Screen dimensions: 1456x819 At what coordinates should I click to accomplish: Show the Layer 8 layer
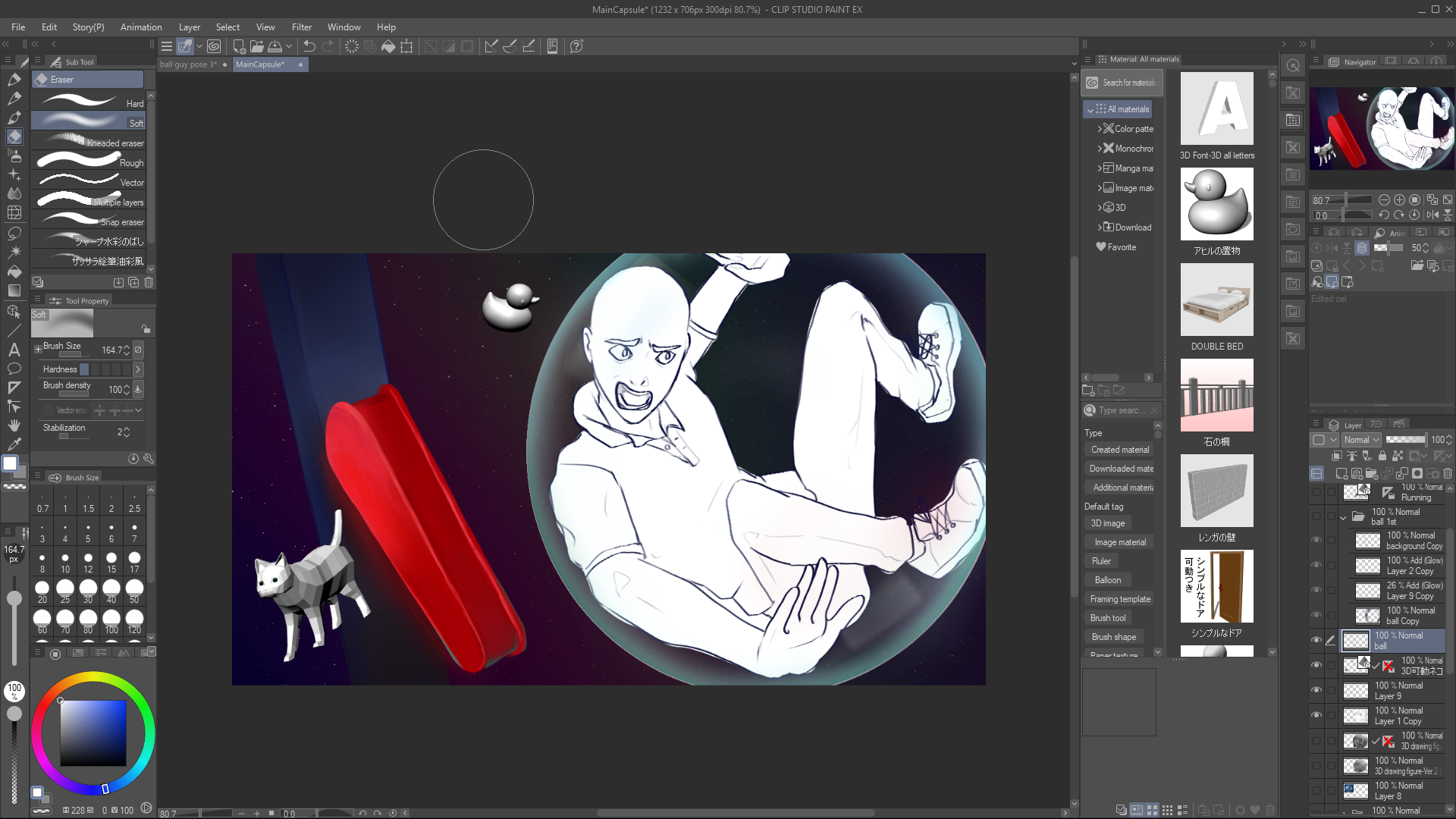click(1316, 790)
